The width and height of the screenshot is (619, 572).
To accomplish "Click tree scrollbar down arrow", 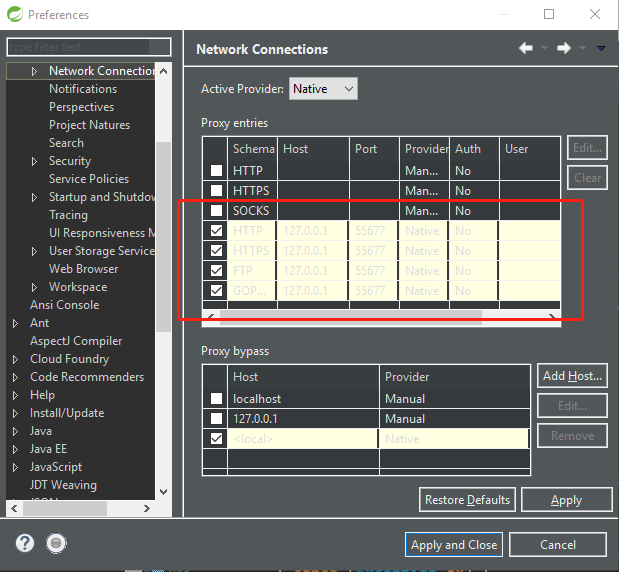I will (x=163, y=492).
